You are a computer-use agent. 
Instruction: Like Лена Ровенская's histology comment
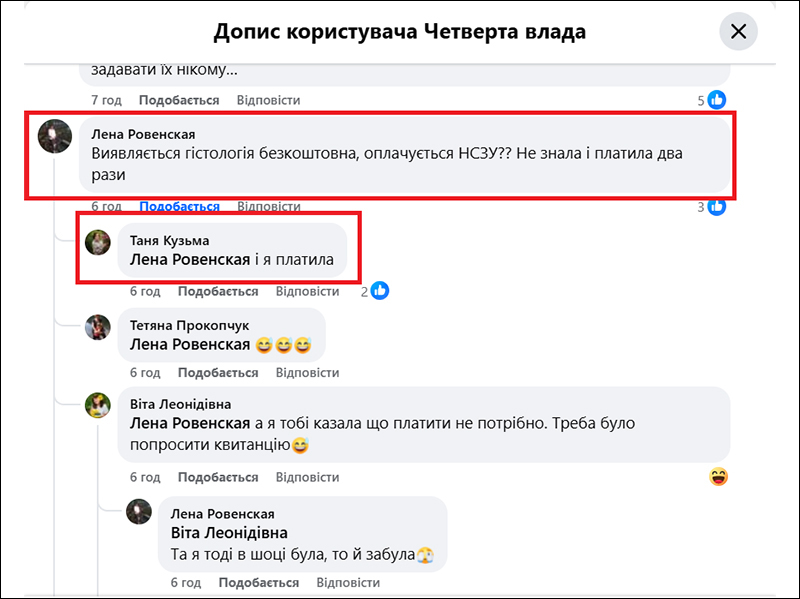(179, 207)
